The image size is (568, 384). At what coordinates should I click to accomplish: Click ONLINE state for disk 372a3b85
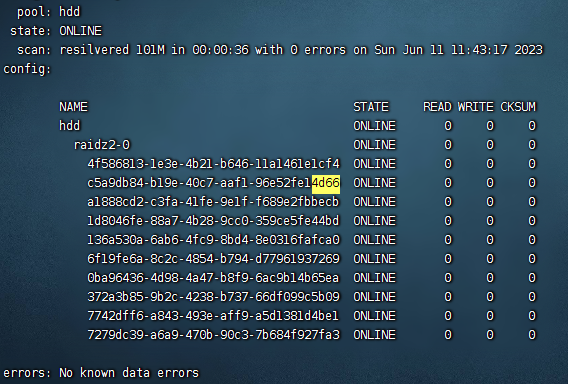coord(375,297)
